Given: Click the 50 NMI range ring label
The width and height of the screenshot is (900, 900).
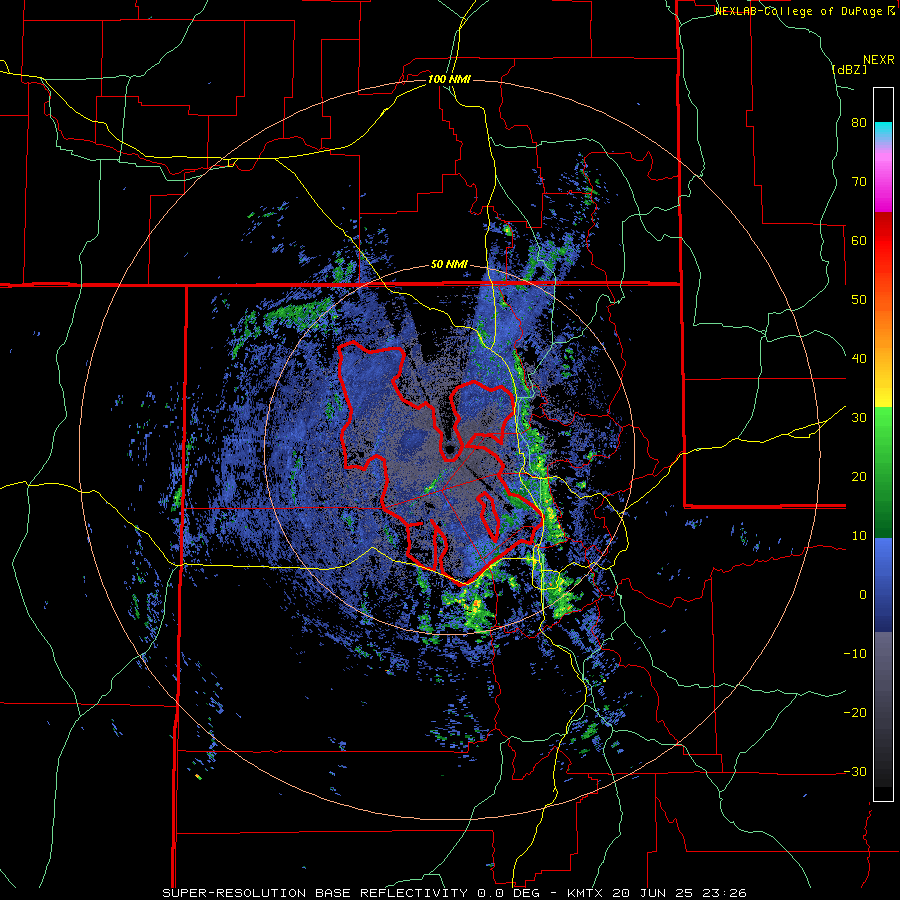Looking at the screenshot, I should pos(449,264).
